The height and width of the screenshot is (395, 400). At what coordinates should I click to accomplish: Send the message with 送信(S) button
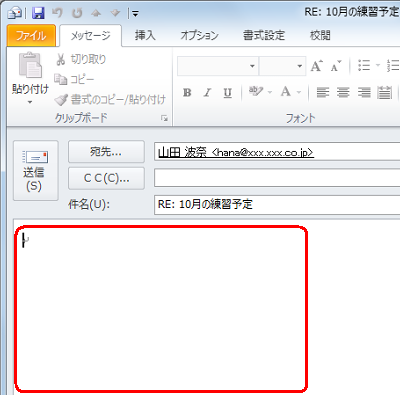[x=36, y=170]
